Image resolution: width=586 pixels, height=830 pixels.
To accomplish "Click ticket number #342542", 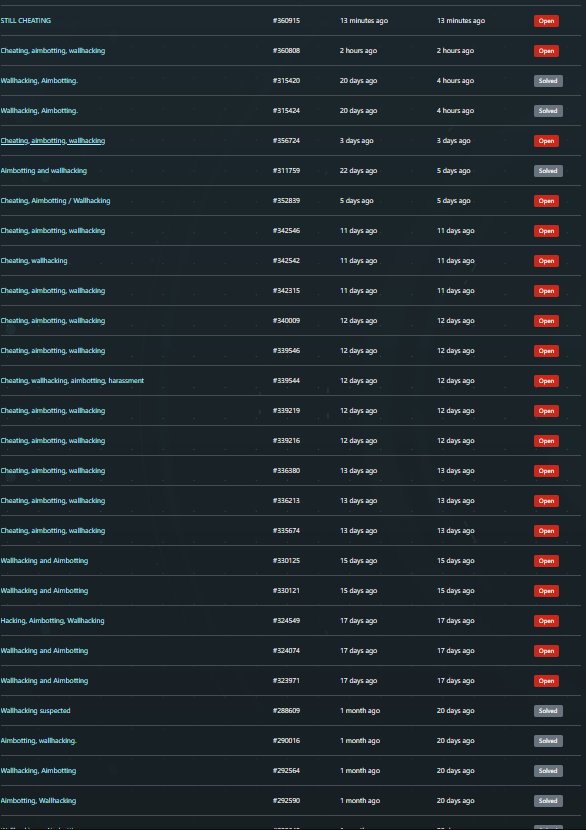I will click(x=286, y=260).
